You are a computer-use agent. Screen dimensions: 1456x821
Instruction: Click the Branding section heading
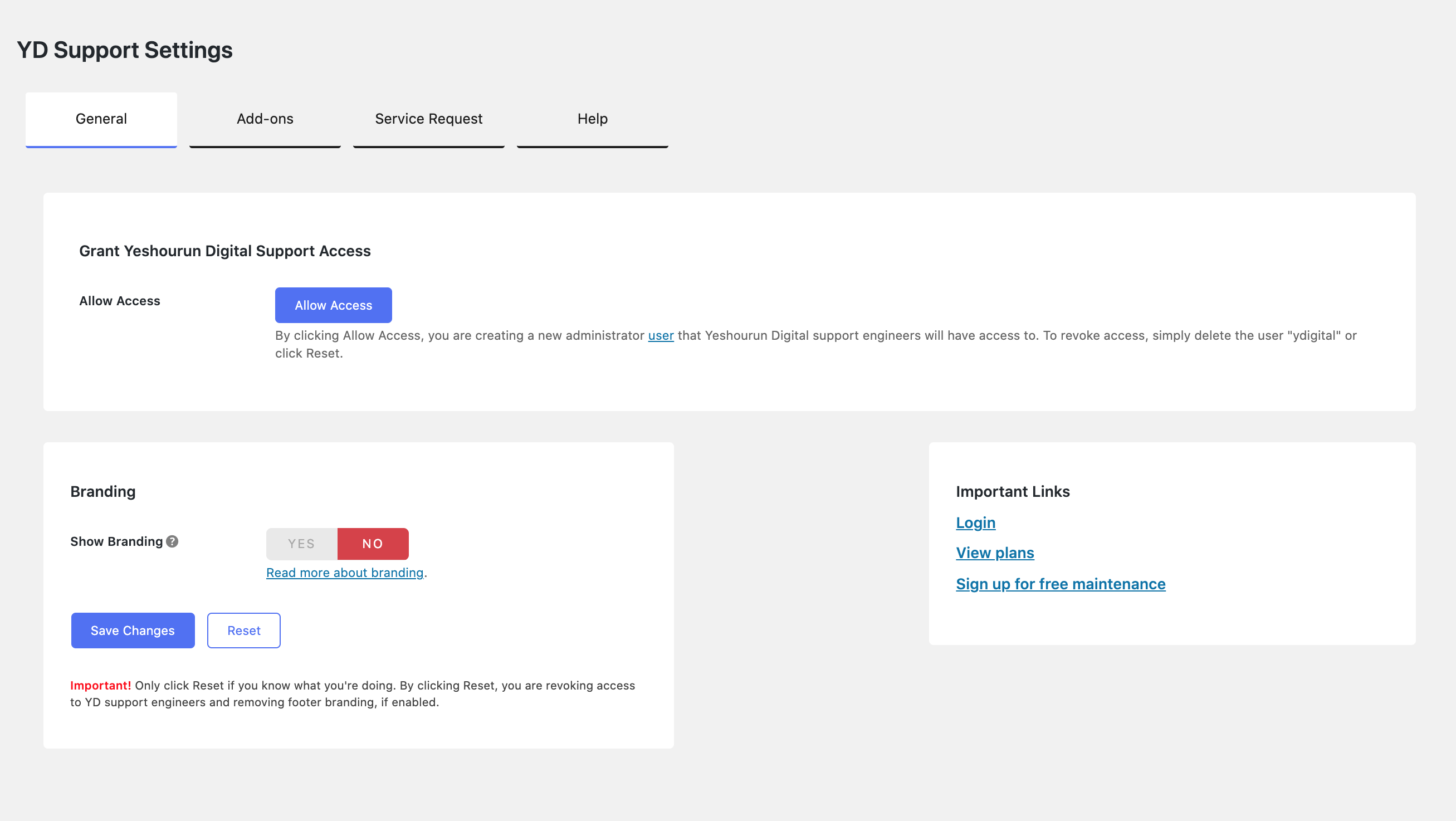[103, 492]
